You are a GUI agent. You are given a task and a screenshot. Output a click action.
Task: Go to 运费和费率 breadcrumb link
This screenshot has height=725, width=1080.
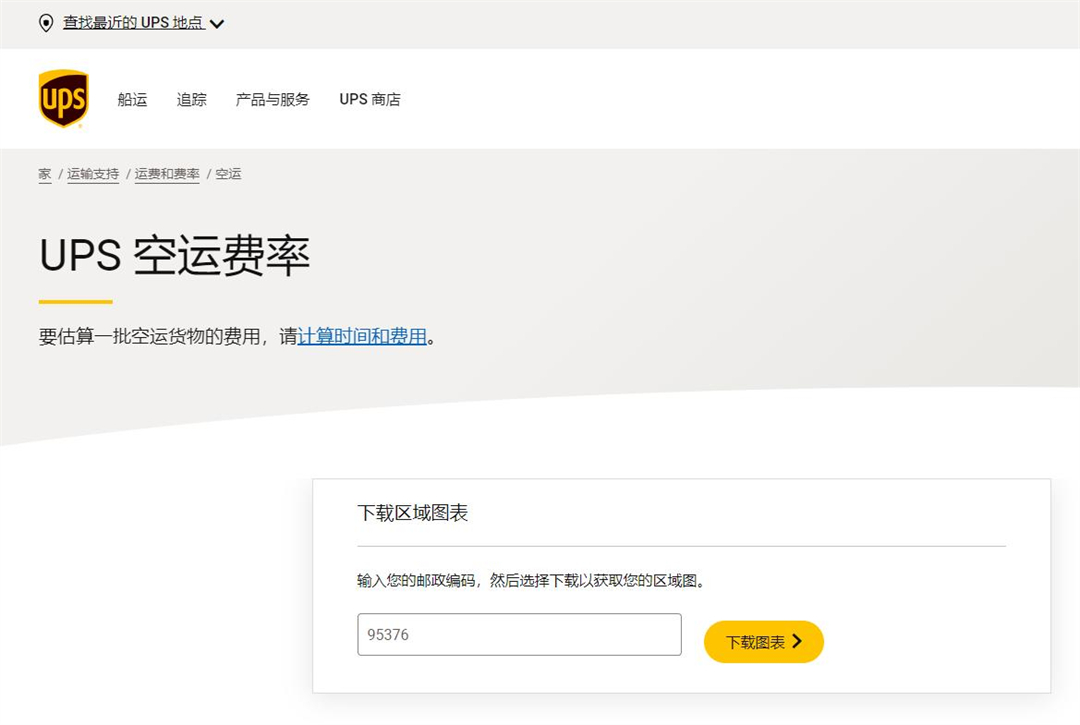(167, 174)
